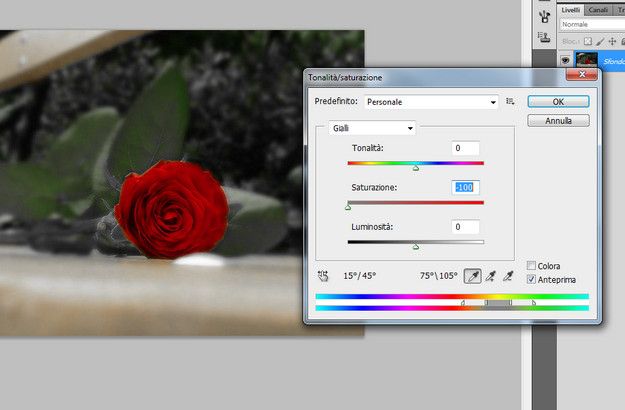Click the Saturazione value field
625x410 pixels.
tap(465, 188)
